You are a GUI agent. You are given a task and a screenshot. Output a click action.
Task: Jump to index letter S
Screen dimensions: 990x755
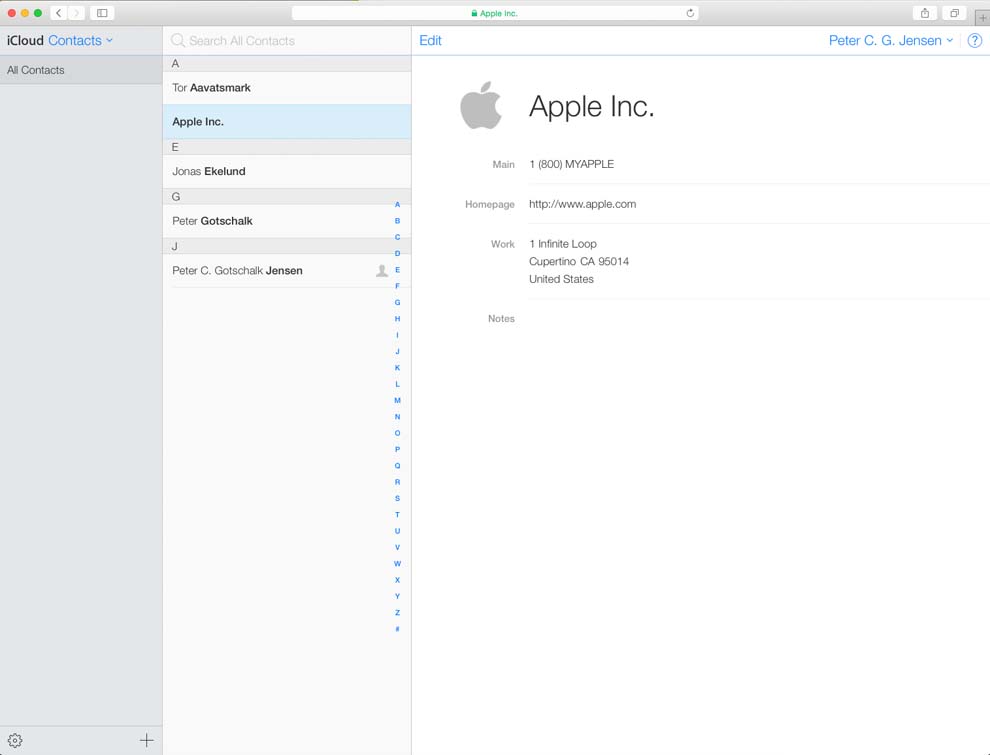pyautogui.click(x=397, y=498)
